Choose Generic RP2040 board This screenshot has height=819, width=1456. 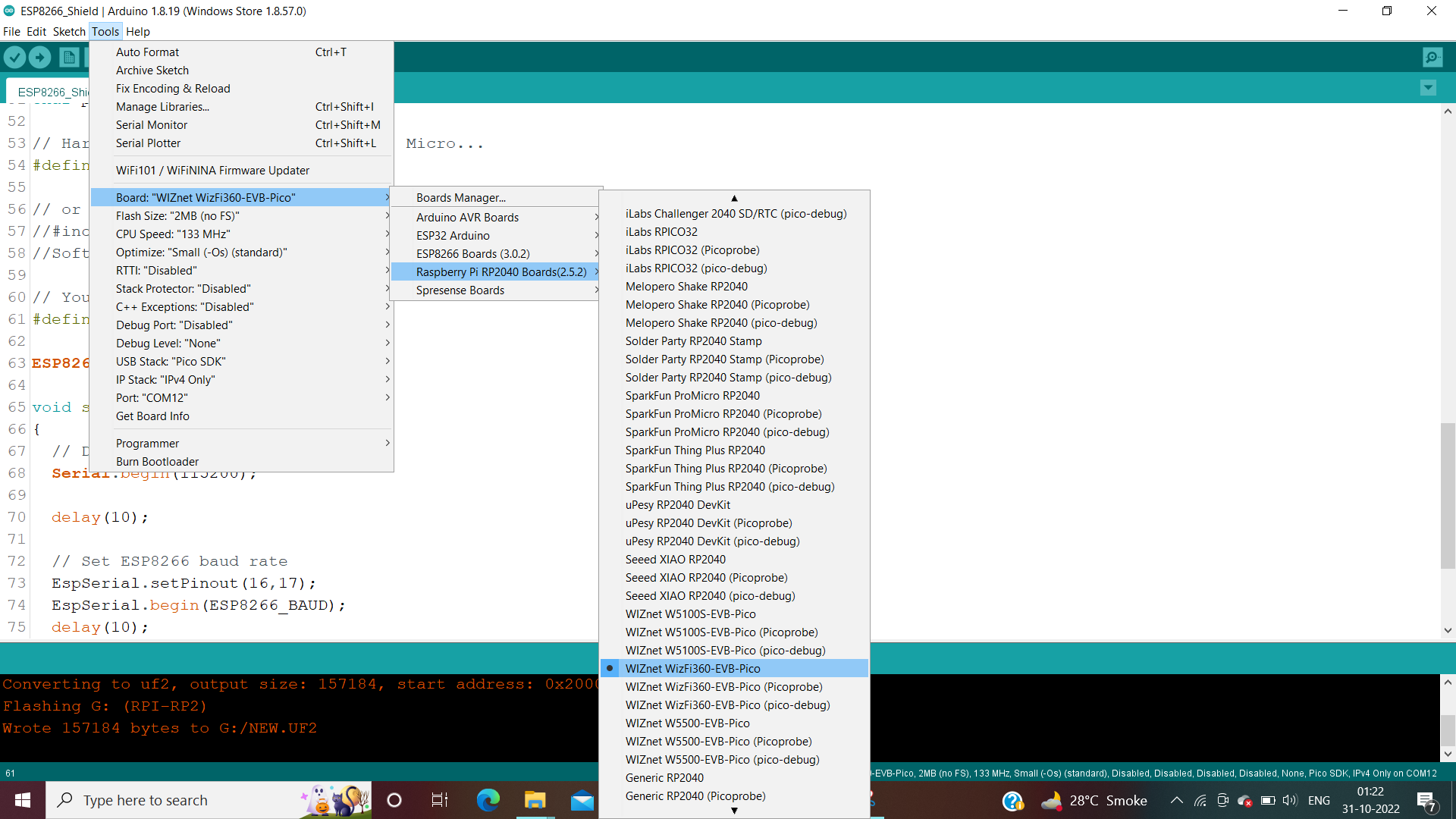pyautogui.click(x=664, y=778)
